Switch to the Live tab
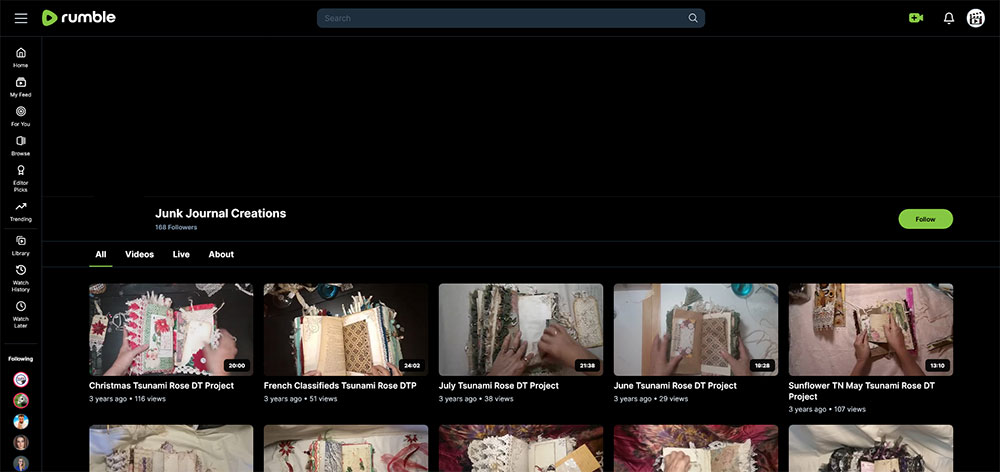1000x472 pixels. coord(181,254)
